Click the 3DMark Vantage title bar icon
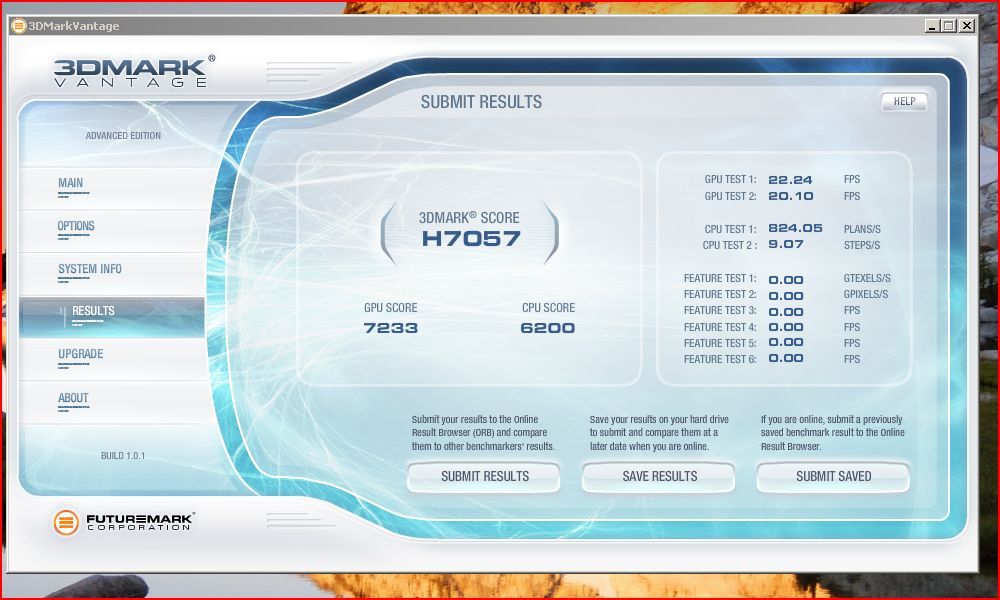Viewport: 1000px width, 600px height. tap(18, 26)
